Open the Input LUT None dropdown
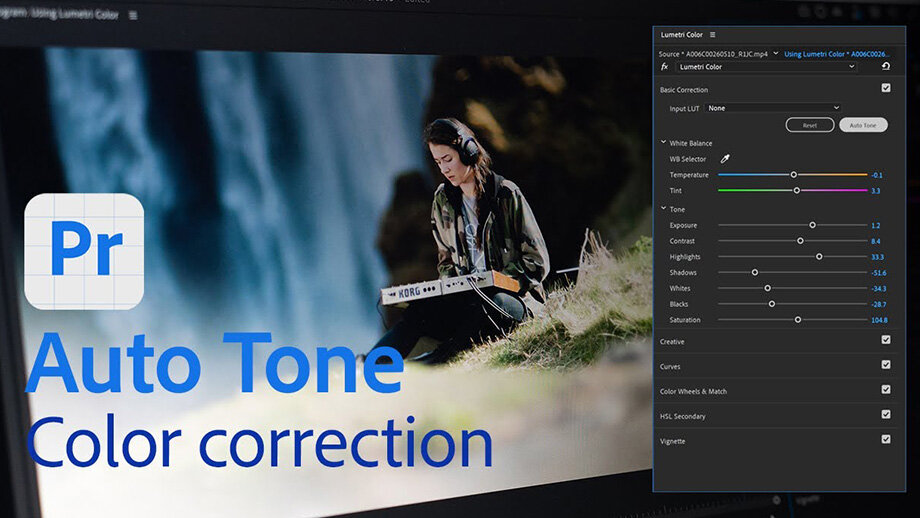 773,108
